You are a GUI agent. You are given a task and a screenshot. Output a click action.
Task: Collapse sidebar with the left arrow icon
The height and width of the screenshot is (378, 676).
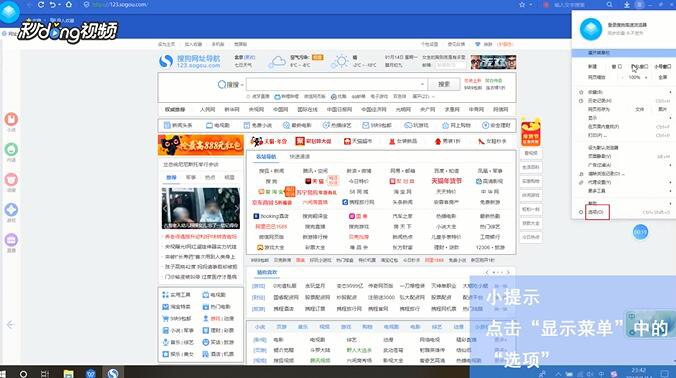click(x=10, y=325)
